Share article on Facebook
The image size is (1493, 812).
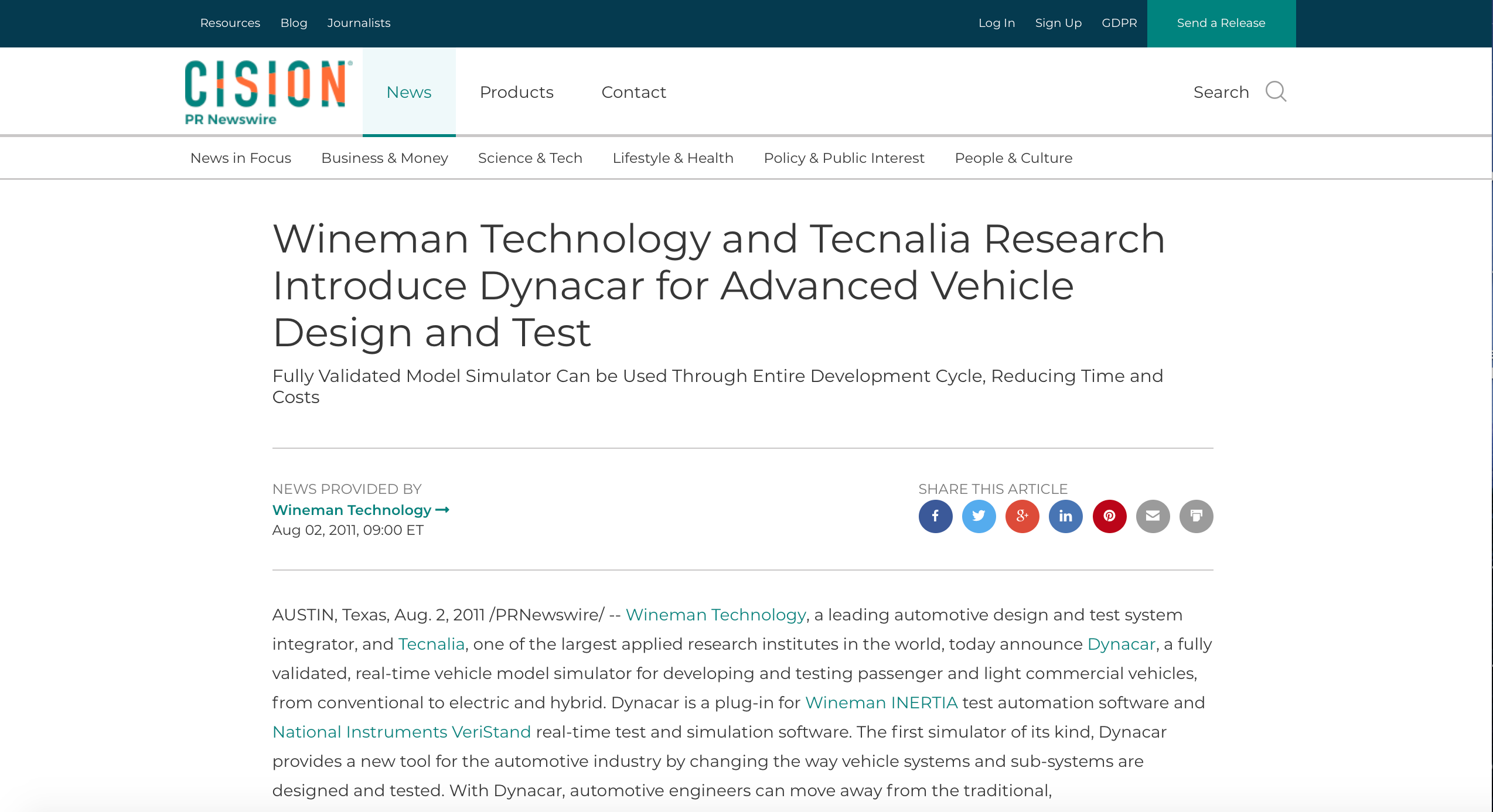tap(935, 516)
